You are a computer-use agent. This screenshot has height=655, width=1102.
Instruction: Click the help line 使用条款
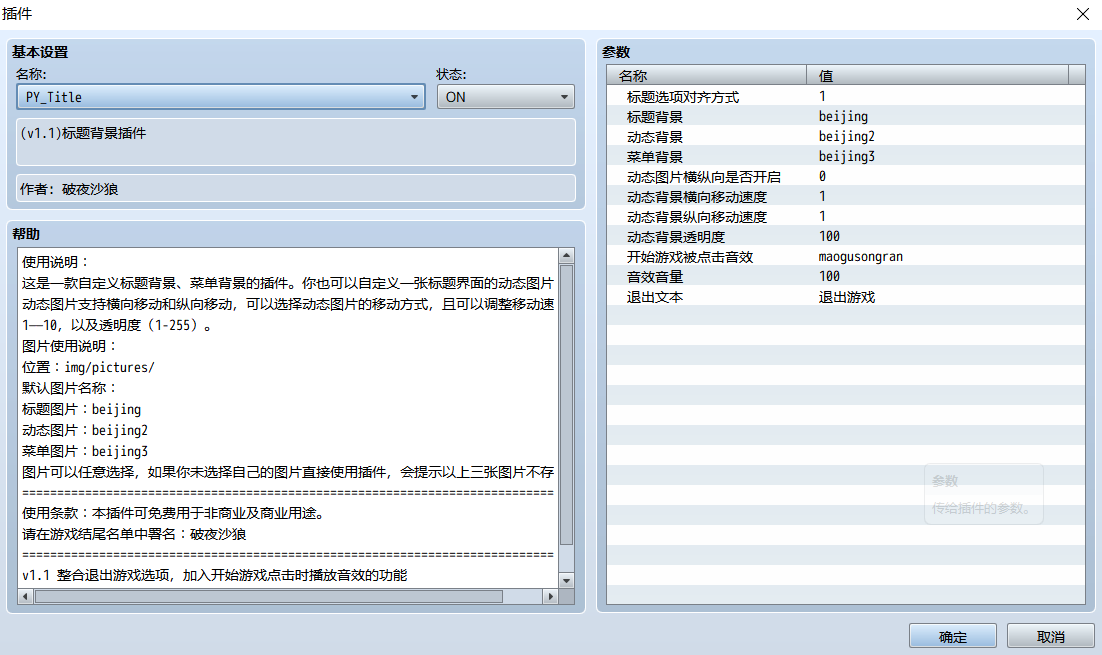tap(176, 513)
